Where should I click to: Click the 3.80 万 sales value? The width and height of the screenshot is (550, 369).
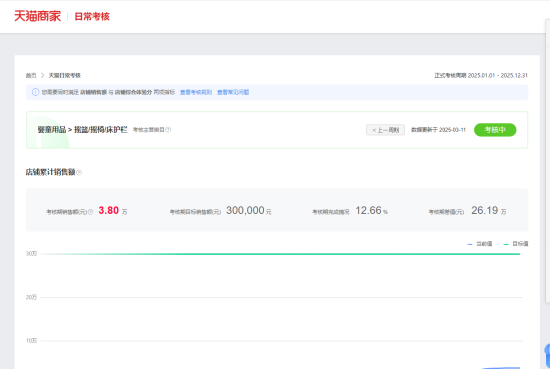pos(113,210)
